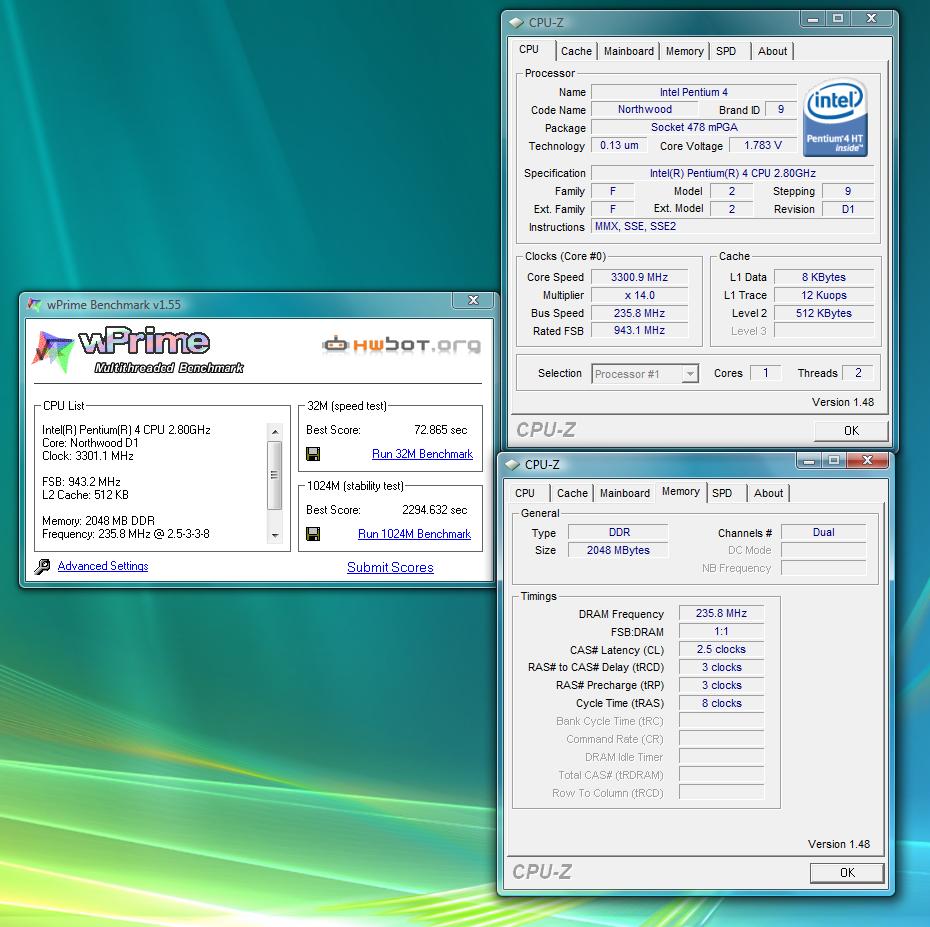Close the wPrime Benchmark window
Image resolution: width=930 pixels, height=927 pixels.
473,300
